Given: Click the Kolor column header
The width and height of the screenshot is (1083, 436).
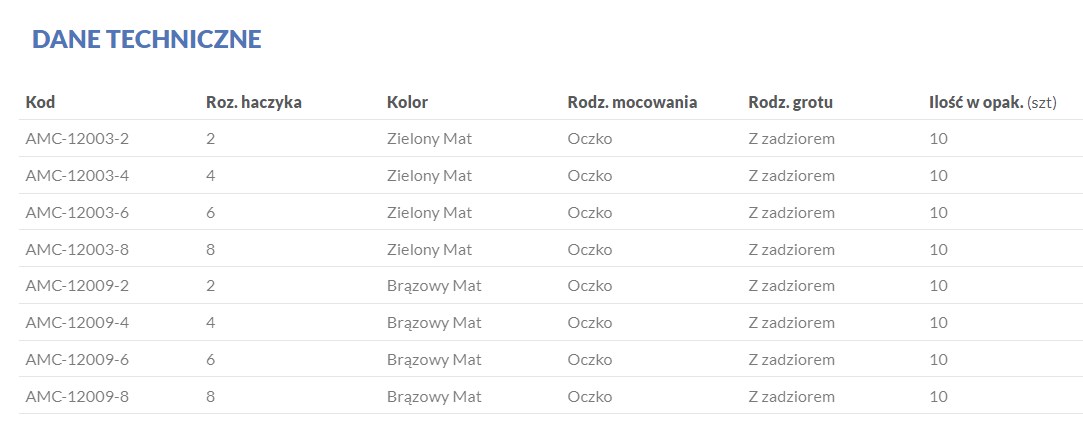Looking at the screenshot, I should (407, 102).
